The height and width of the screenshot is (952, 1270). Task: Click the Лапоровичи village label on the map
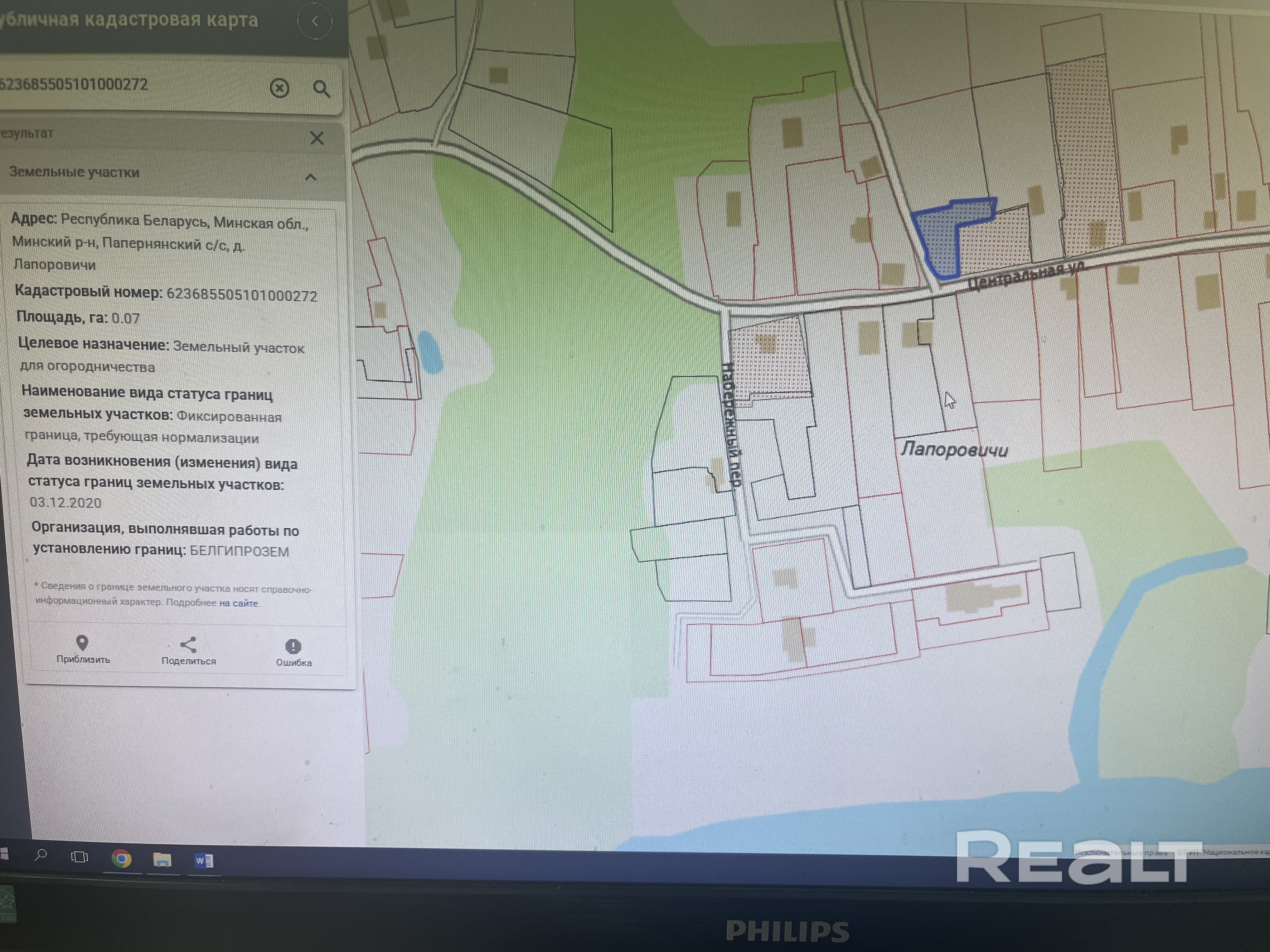(x=954, y=449)
